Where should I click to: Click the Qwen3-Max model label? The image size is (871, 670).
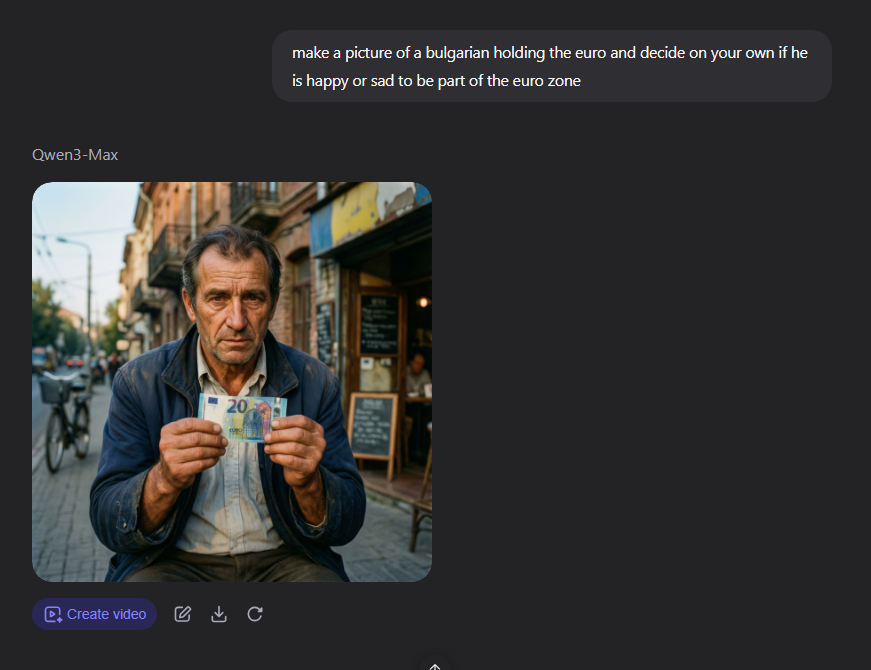(x=75, y=154)
